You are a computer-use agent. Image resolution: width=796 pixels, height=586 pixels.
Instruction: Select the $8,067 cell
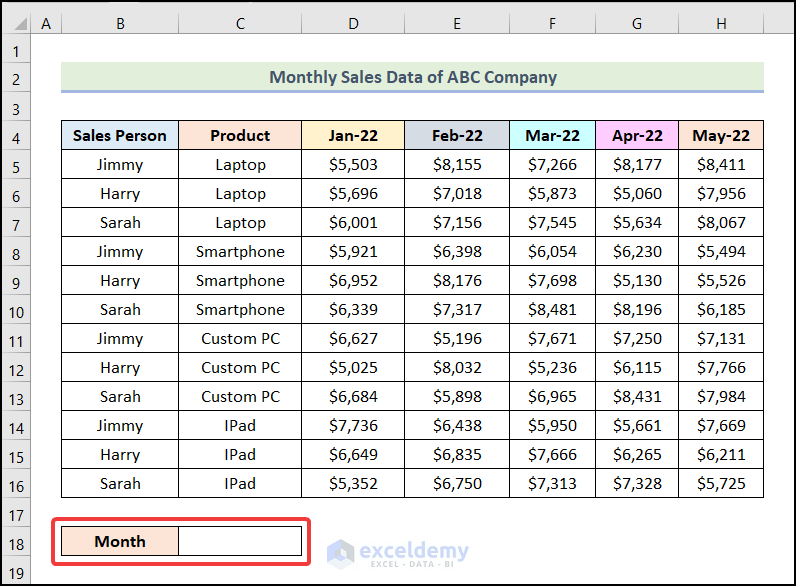[x=721, y=222]
